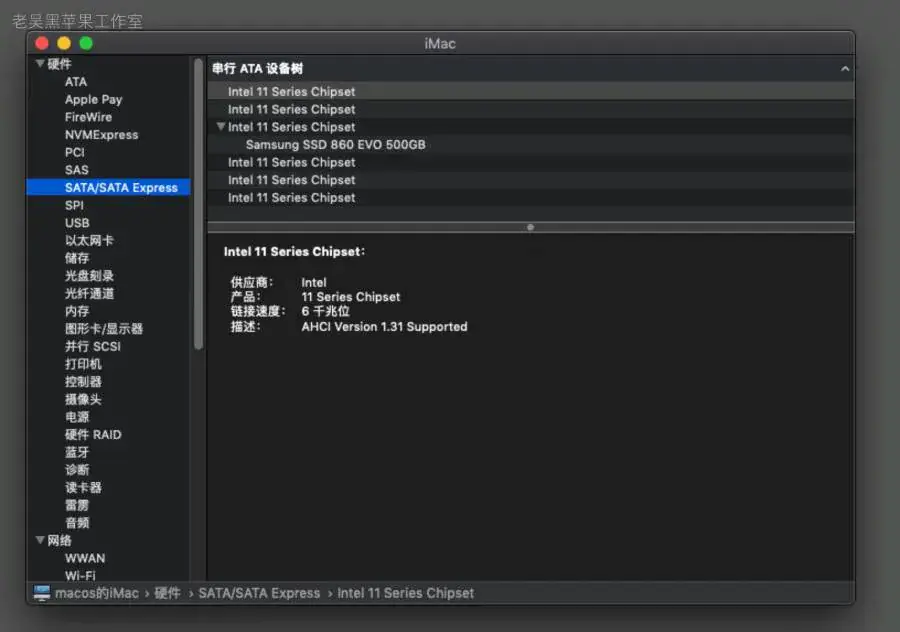Select Samsung SSD 860 EVO 500GB row
Viewport: 900px width, 632px height.
(x=530, y=145)
